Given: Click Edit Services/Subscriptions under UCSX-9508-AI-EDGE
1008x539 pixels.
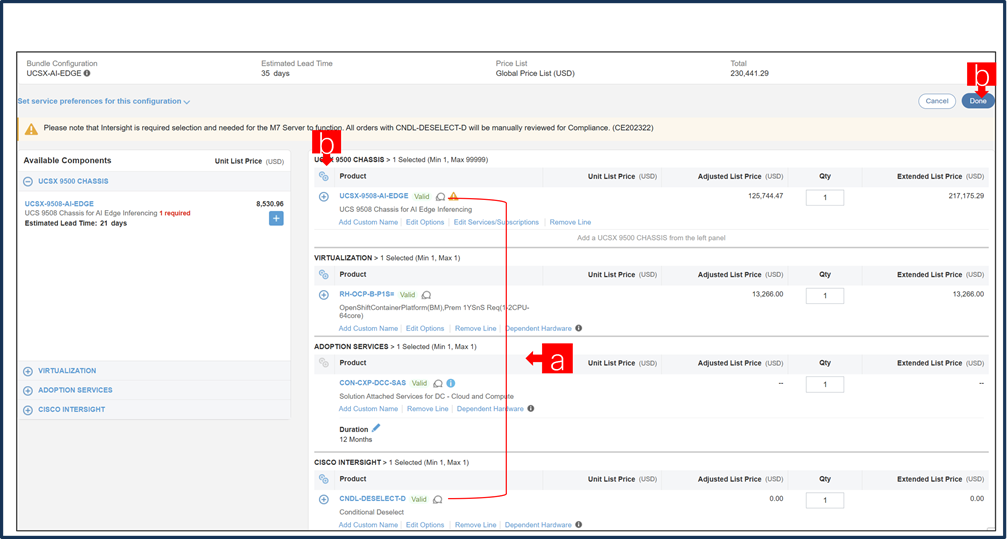Looking at the screenshot, I should [496, 223].
